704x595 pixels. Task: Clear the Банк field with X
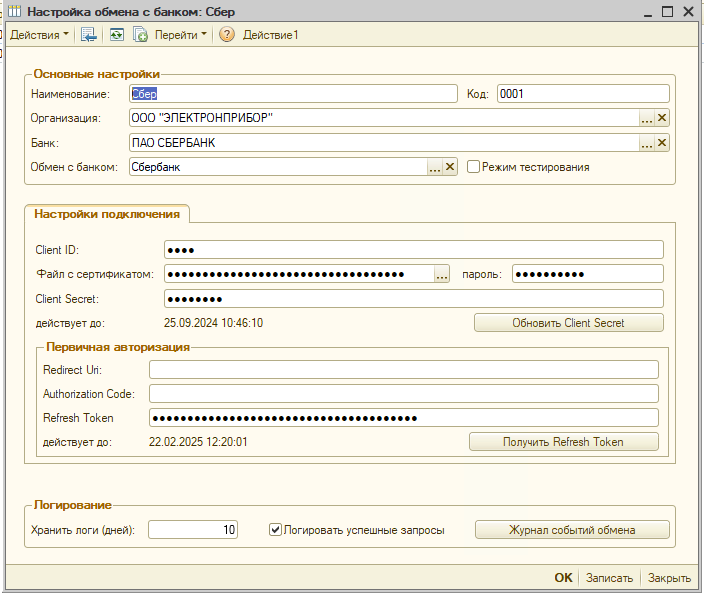[x=662, y=143]
